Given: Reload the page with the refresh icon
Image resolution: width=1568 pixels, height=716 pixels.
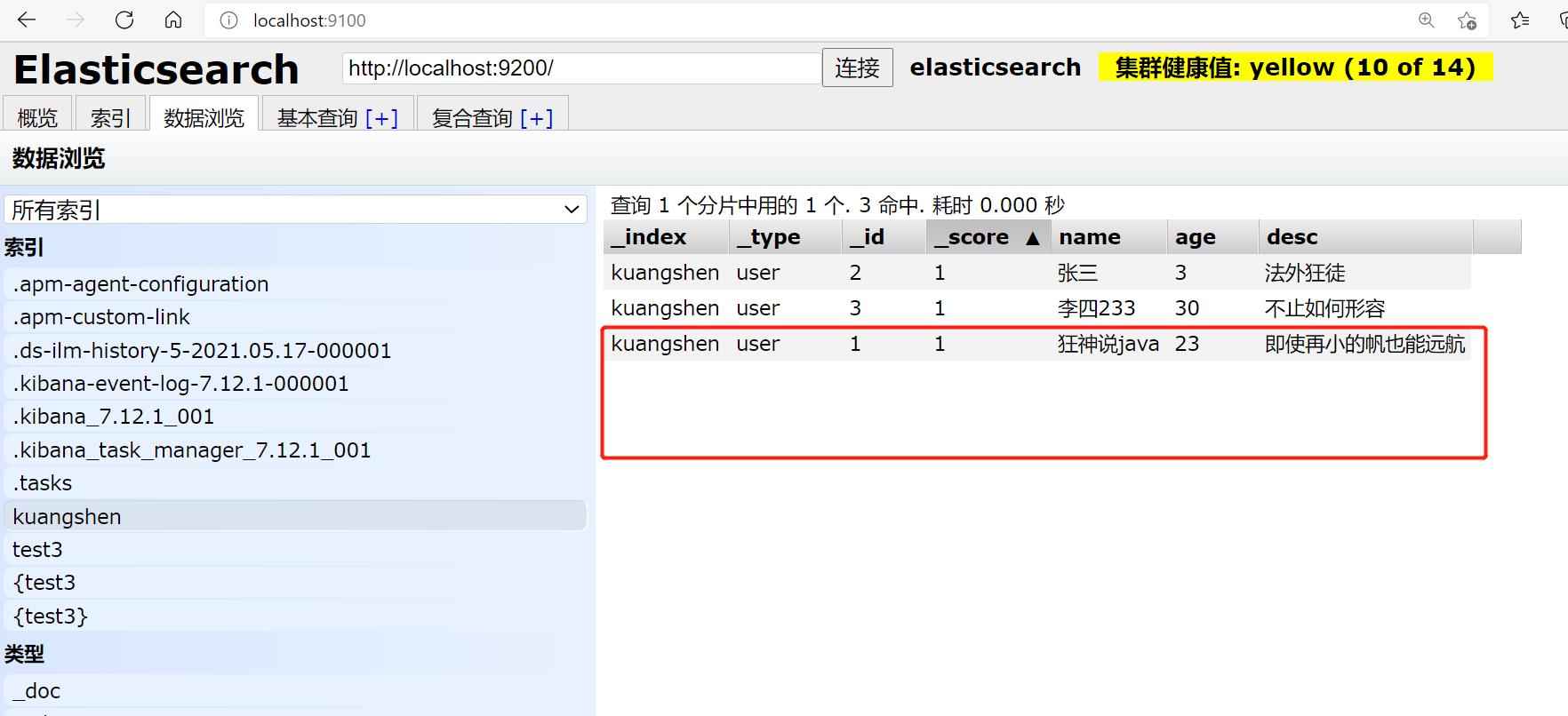Looking at the screenshot, I should (x=124, y=20).
